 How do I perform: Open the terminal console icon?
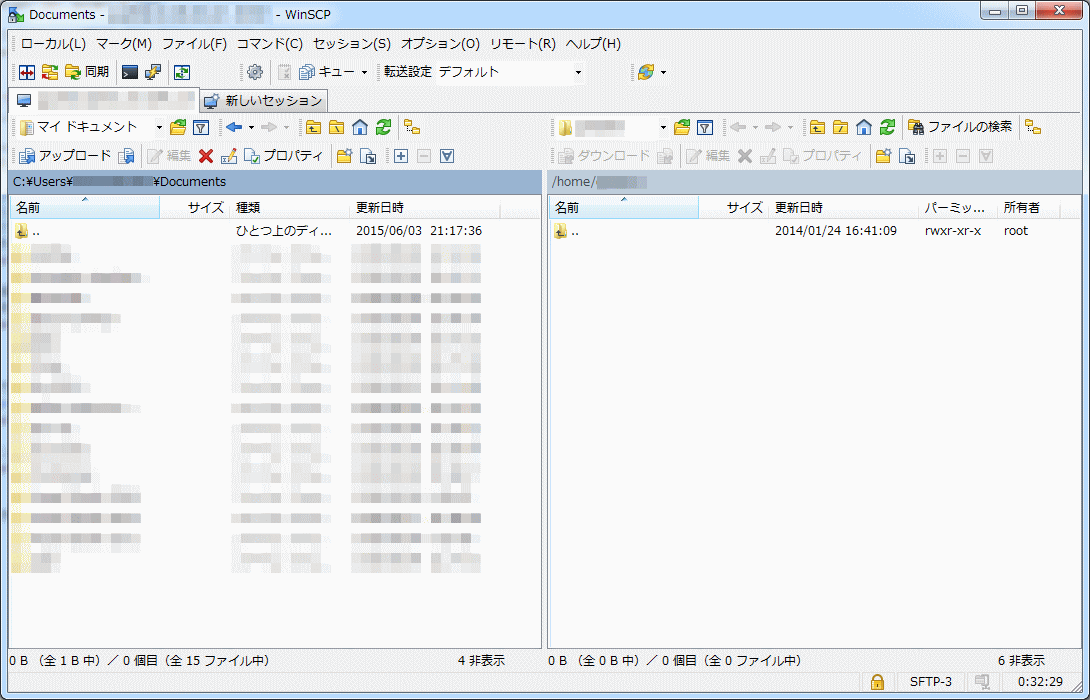pos(129,72)
